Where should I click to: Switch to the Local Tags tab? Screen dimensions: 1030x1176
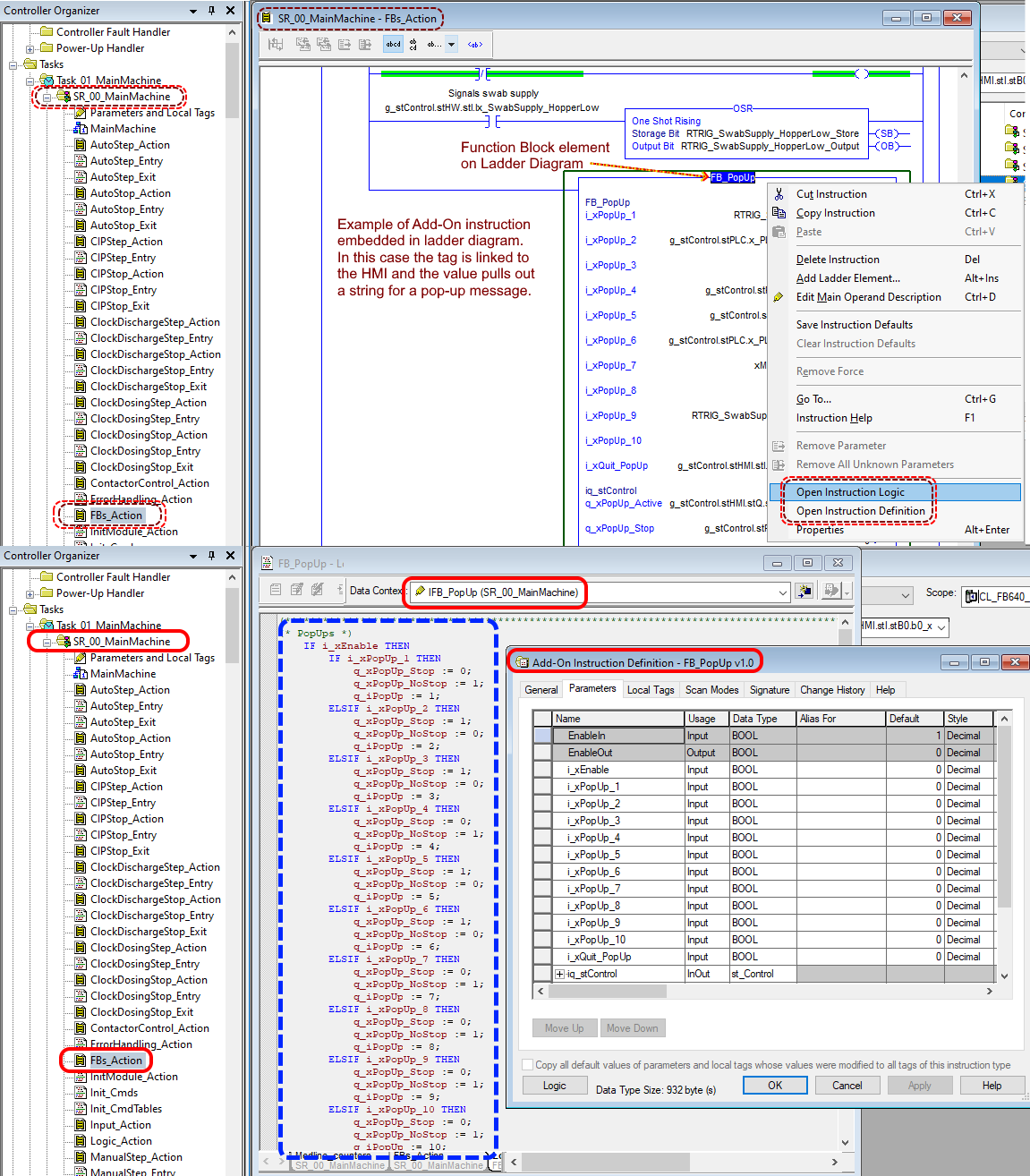click(x=650, y=690)
